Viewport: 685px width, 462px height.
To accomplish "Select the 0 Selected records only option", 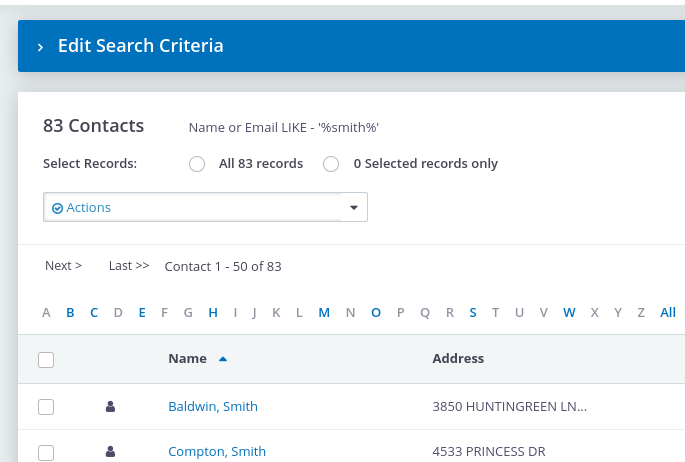I will click(331, 164).
